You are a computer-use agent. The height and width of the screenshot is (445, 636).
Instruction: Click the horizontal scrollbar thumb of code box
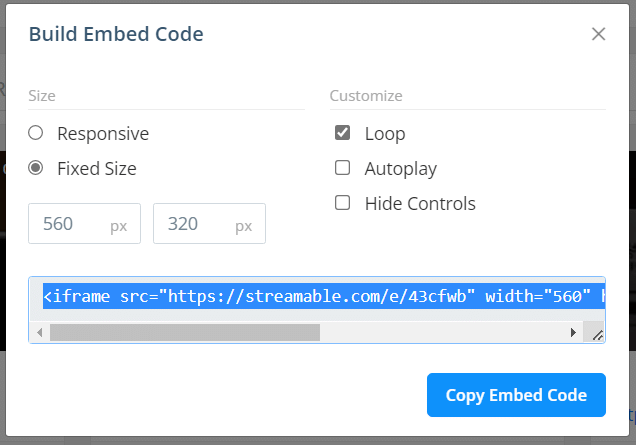(x=185, y=333)
